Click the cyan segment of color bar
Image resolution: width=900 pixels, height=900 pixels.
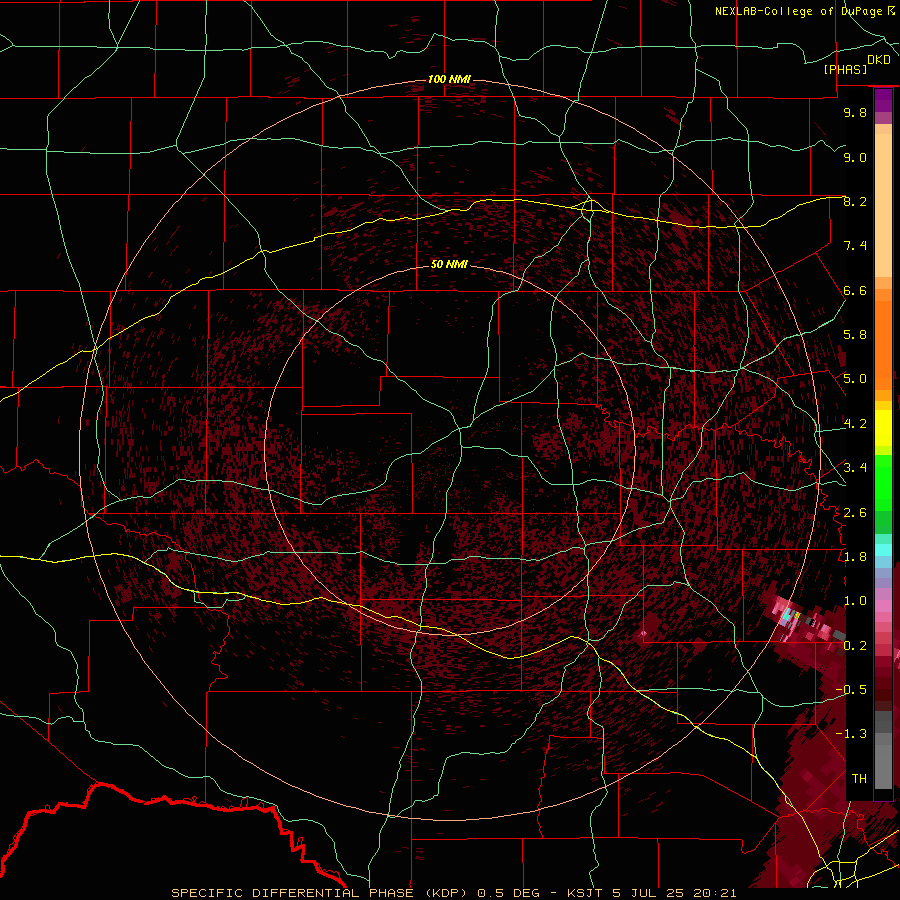(x=883, y=550)
